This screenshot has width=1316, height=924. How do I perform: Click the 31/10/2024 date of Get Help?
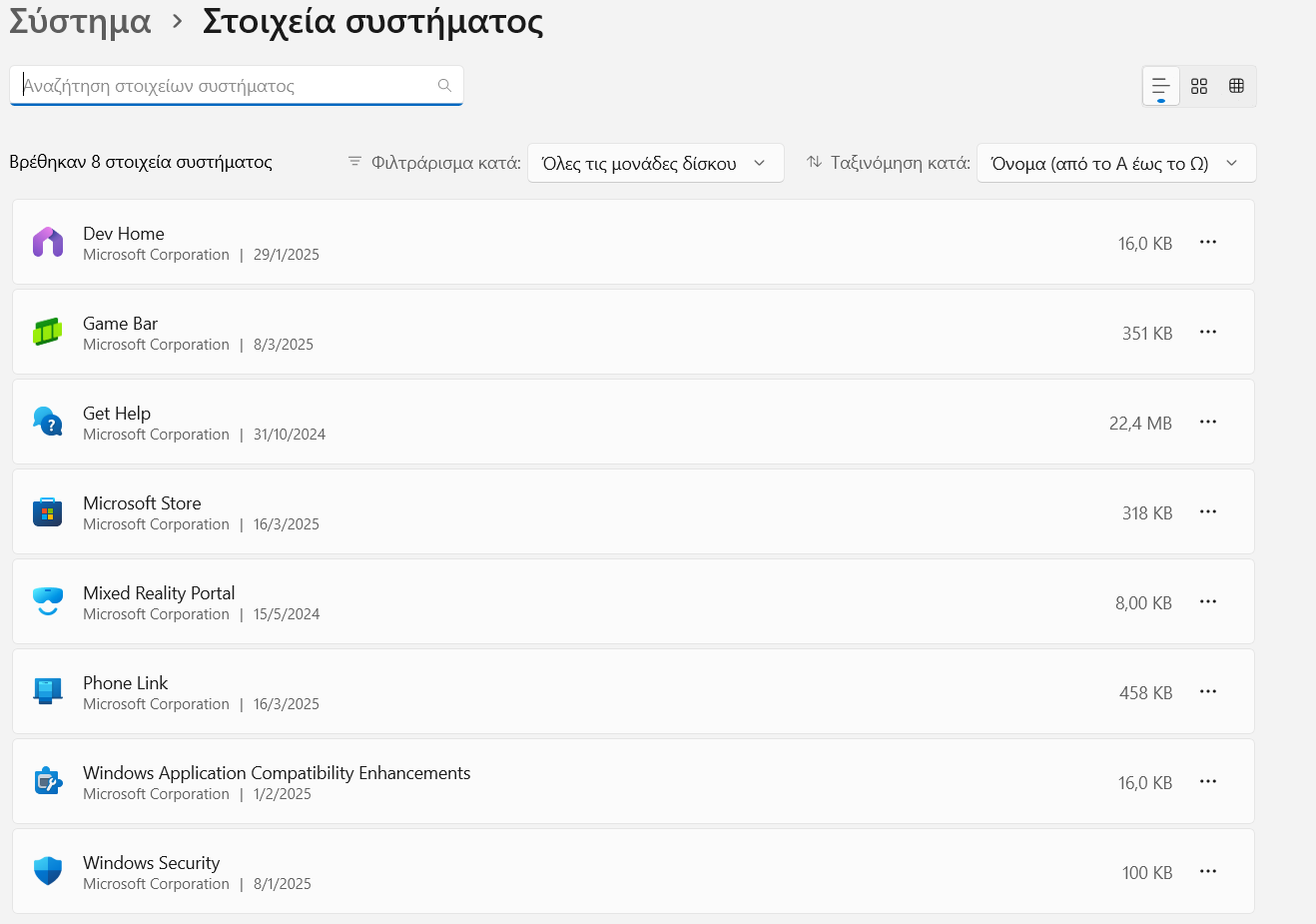pyautogui.click(x=290, y=435)
